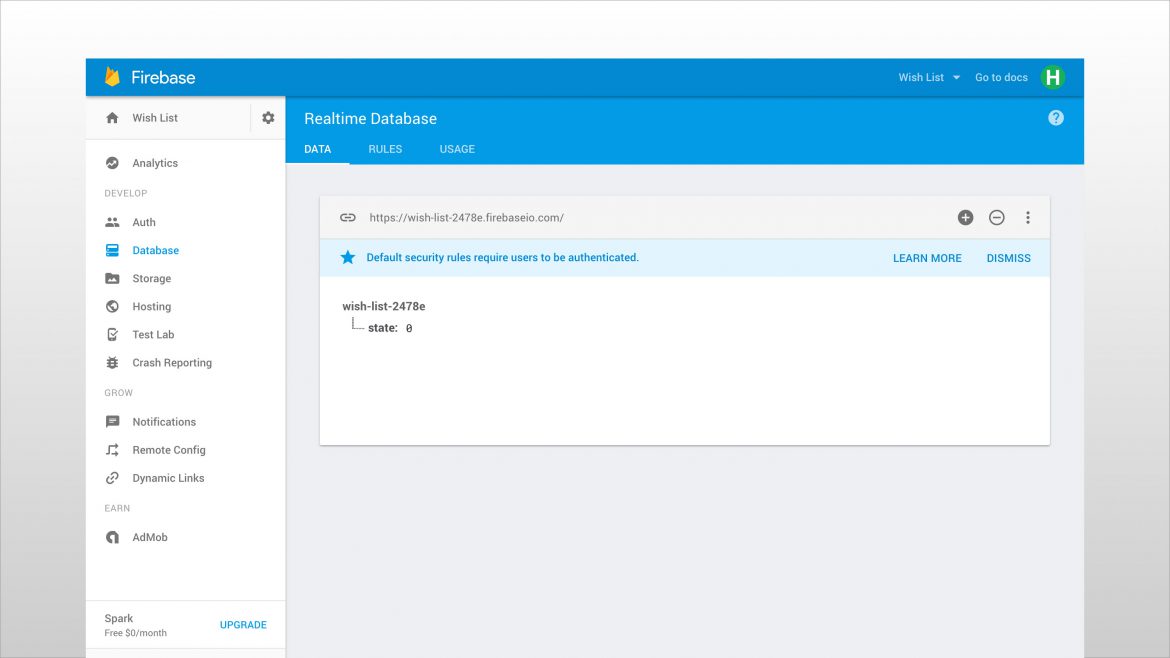Click the 'Free $0/month' text
This screenshot has height=658, width=1170.
[136, 633]
